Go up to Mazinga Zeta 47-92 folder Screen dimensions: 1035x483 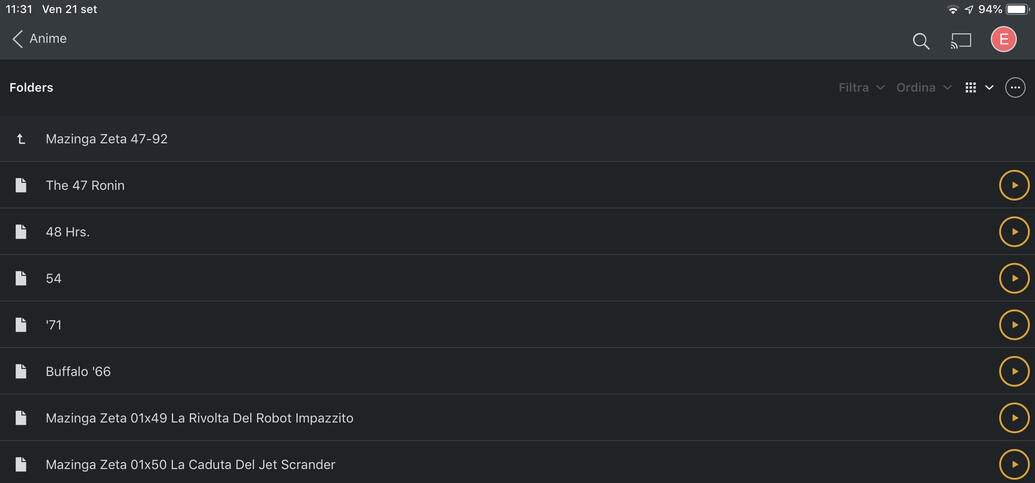[106, 139]
